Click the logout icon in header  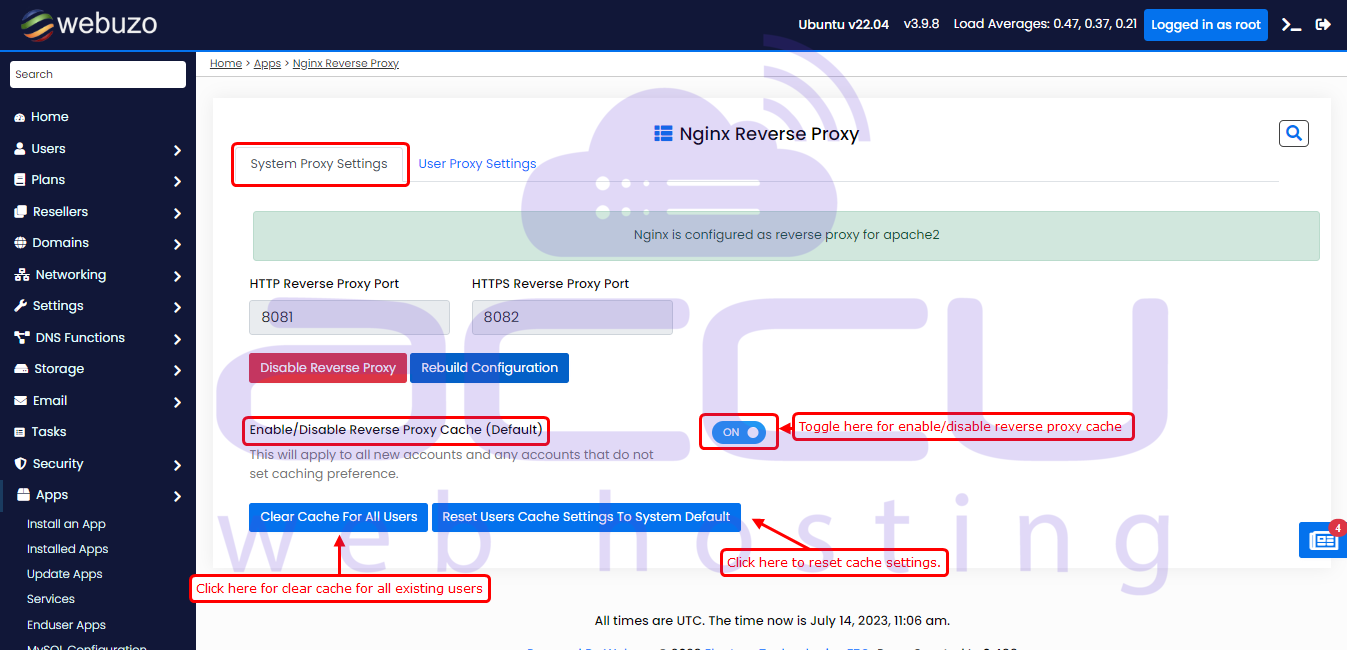[1323, 25]
